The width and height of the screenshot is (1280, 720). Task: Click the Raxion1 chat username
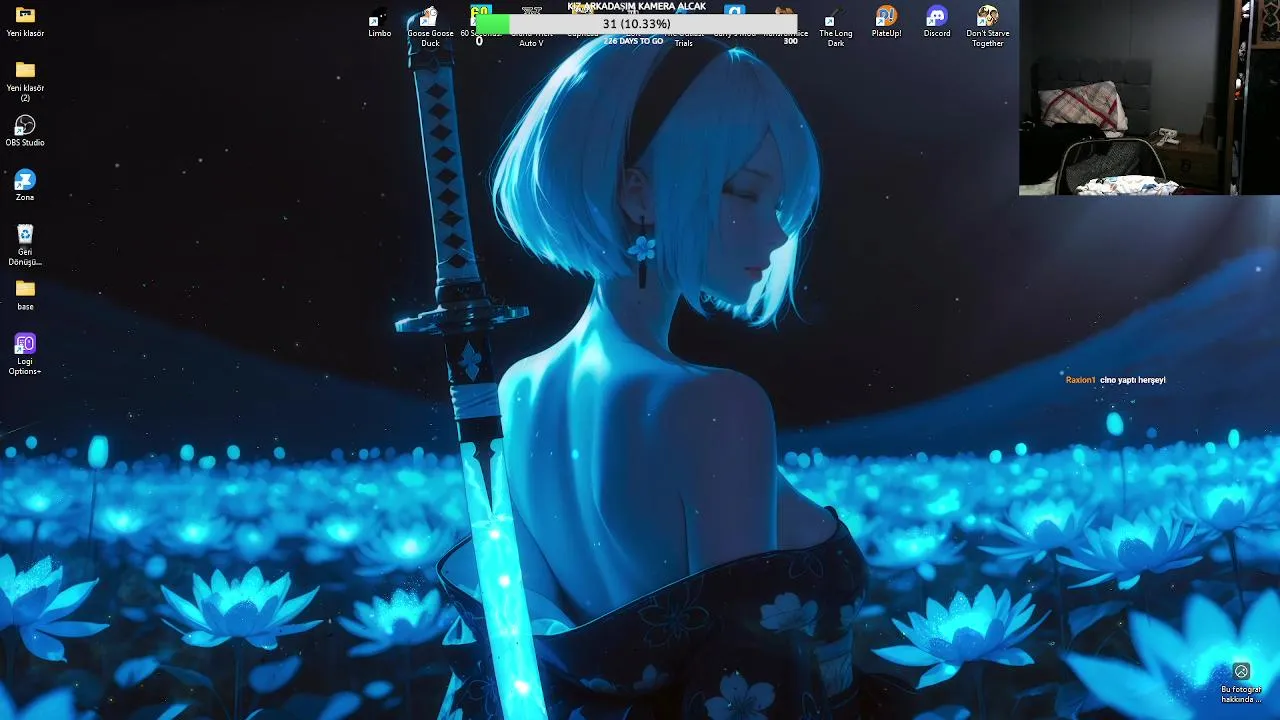[x=1080, y=380]
